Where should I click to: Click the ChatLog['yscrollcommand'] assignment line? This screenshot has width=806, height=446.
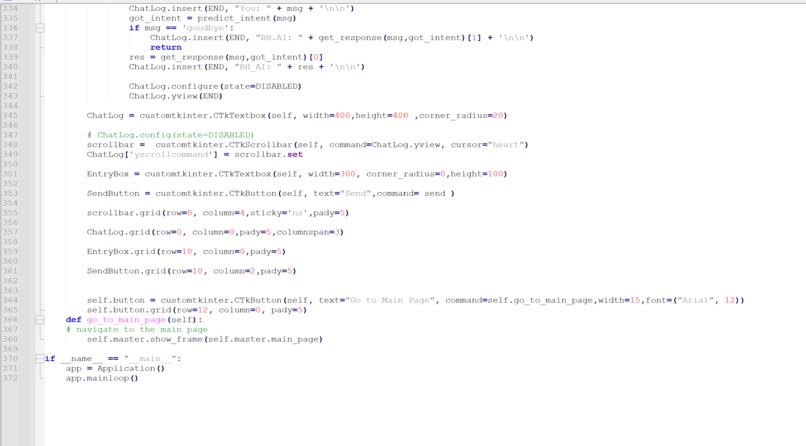[x=194, y=155]
